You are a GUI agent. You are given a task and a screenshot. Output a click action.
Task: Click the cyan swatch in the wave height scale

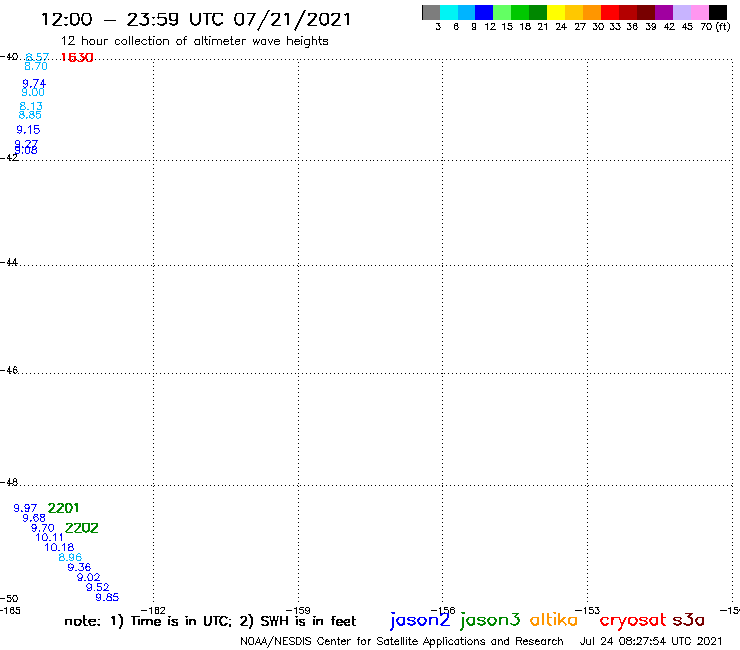coord(449,12)
